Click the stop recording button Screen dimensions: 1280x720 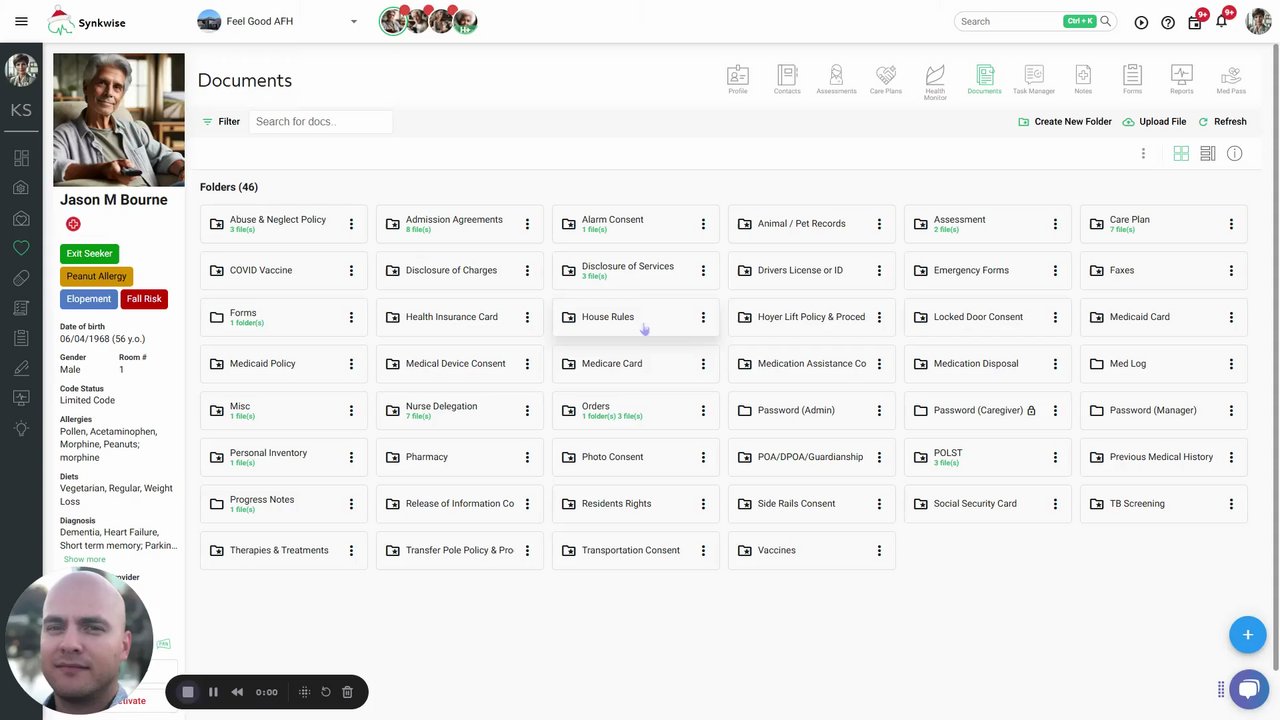[187, 692]
